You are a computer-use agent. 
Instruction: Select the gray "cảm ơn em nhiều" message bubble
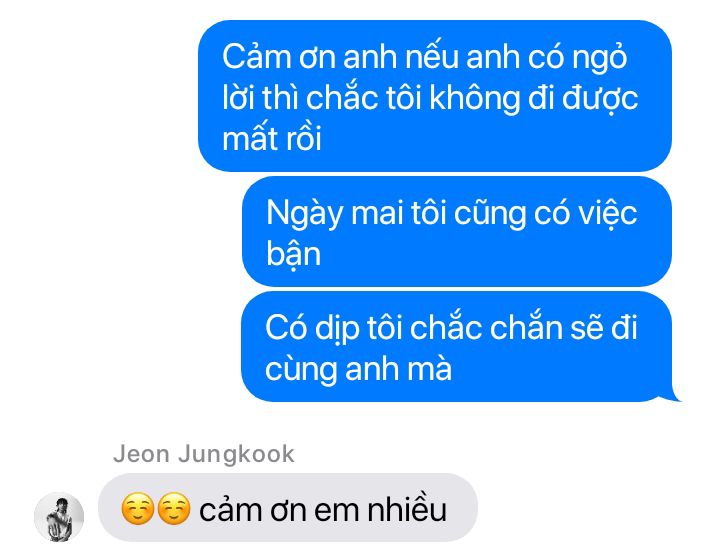288,507
